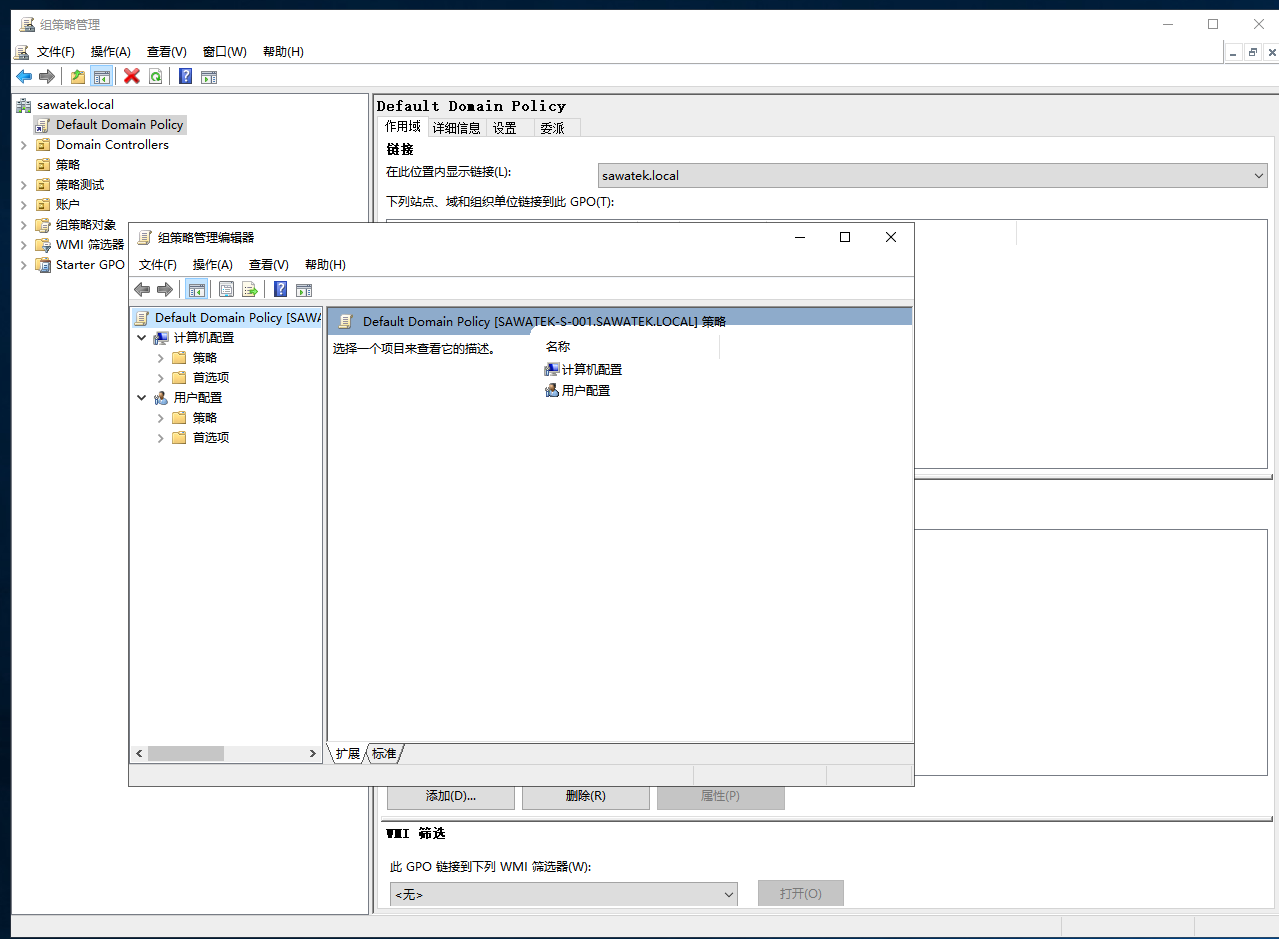This screenshot has height=939, width=1279.
Task: Click the blue back arrow in main toolbar
Action: [24, 76]
